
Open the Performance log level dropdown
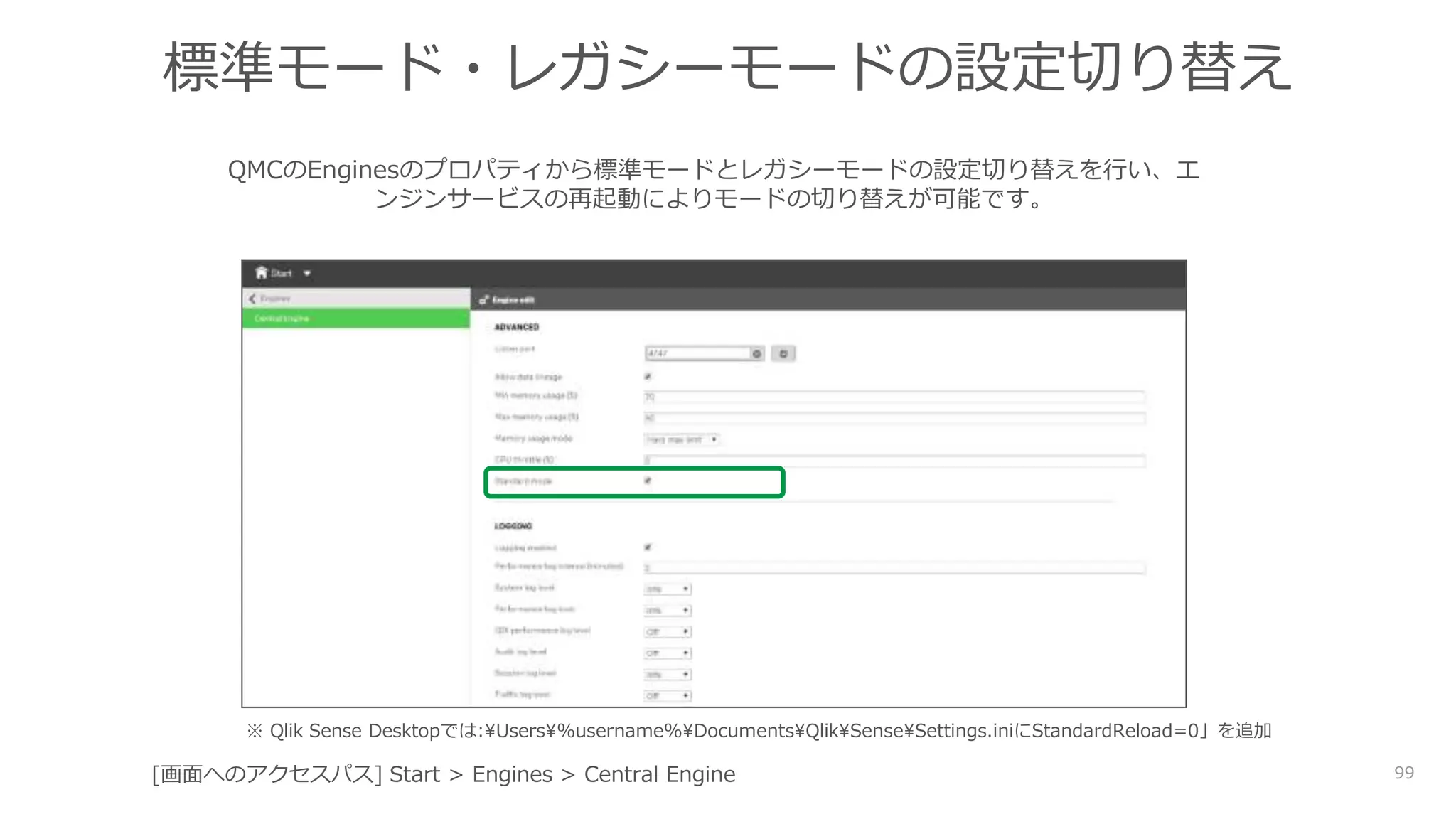[x=668, y=610]
